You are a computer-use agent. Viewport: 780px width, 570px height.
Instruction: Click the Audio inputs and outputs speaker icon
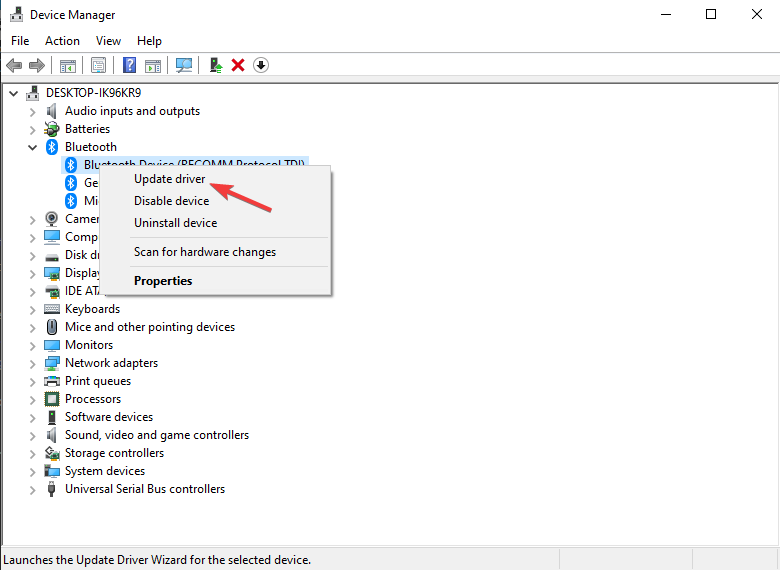[x=52, y=111]
